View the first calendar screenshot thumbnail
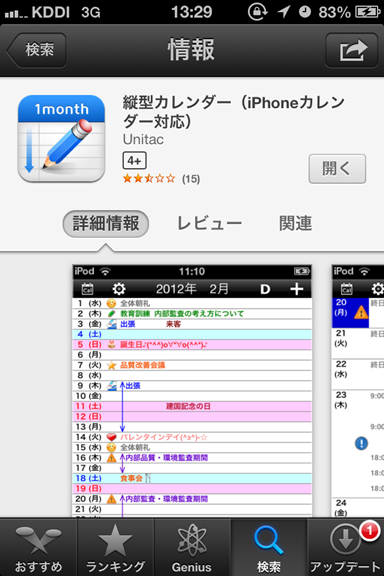384x576 pixels. point(192,391)
